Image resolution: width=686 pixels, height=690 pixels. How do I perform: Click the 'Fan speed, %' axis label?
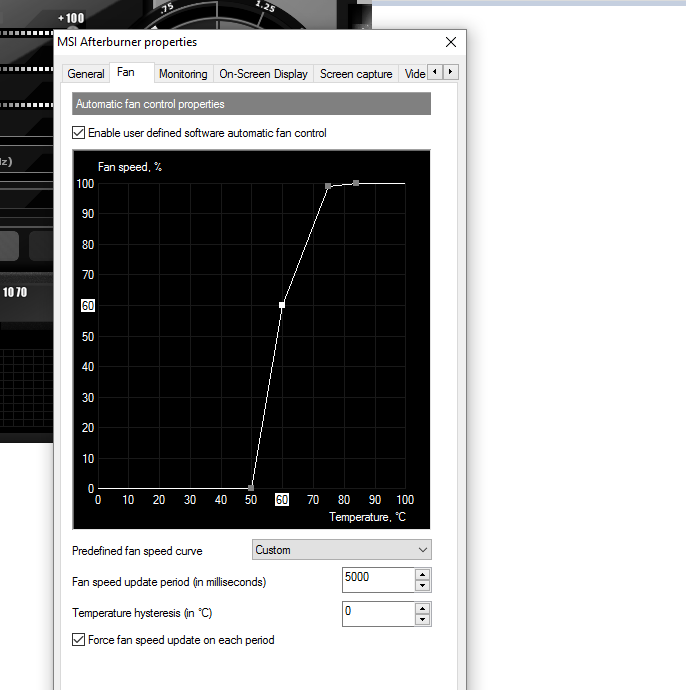coord(130,167)
